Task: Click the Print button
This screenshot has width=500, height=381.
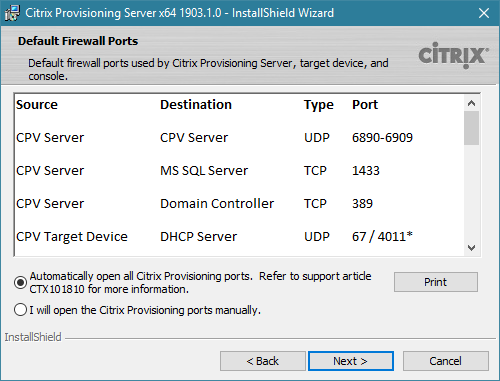Action: pos(436,282)
